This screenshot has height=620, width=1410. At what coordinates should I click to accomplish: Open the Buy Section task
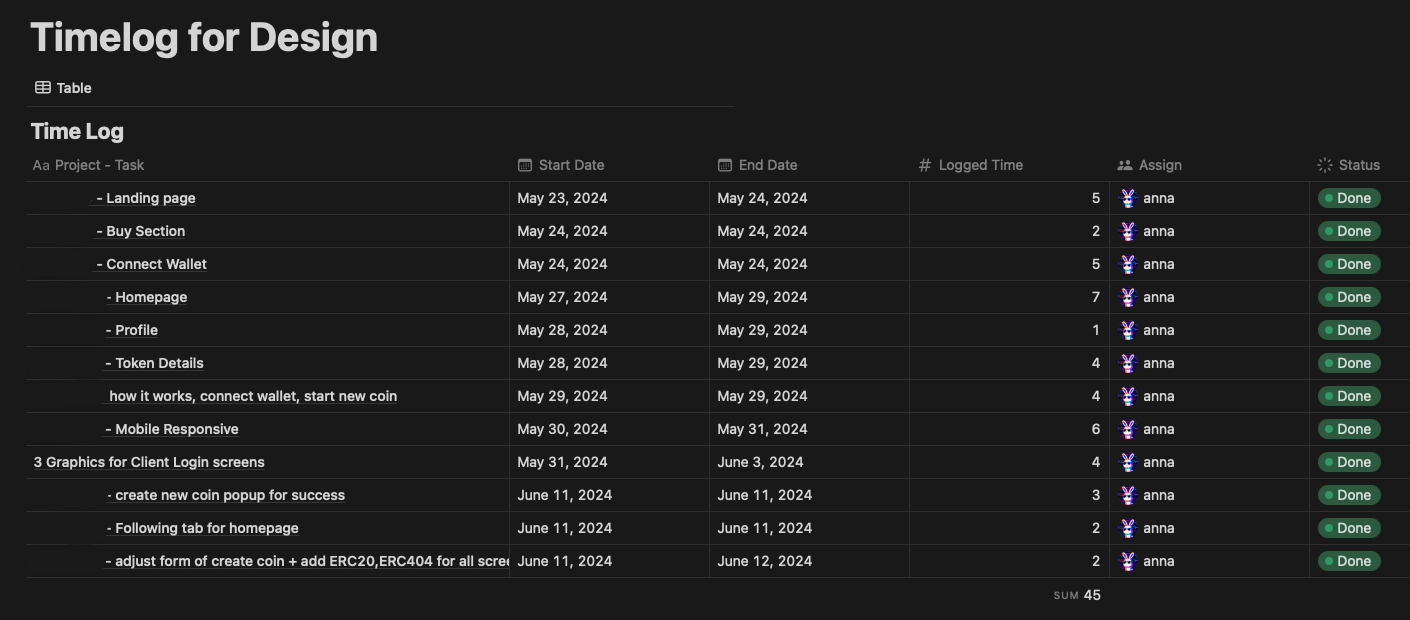click(141, 231)
